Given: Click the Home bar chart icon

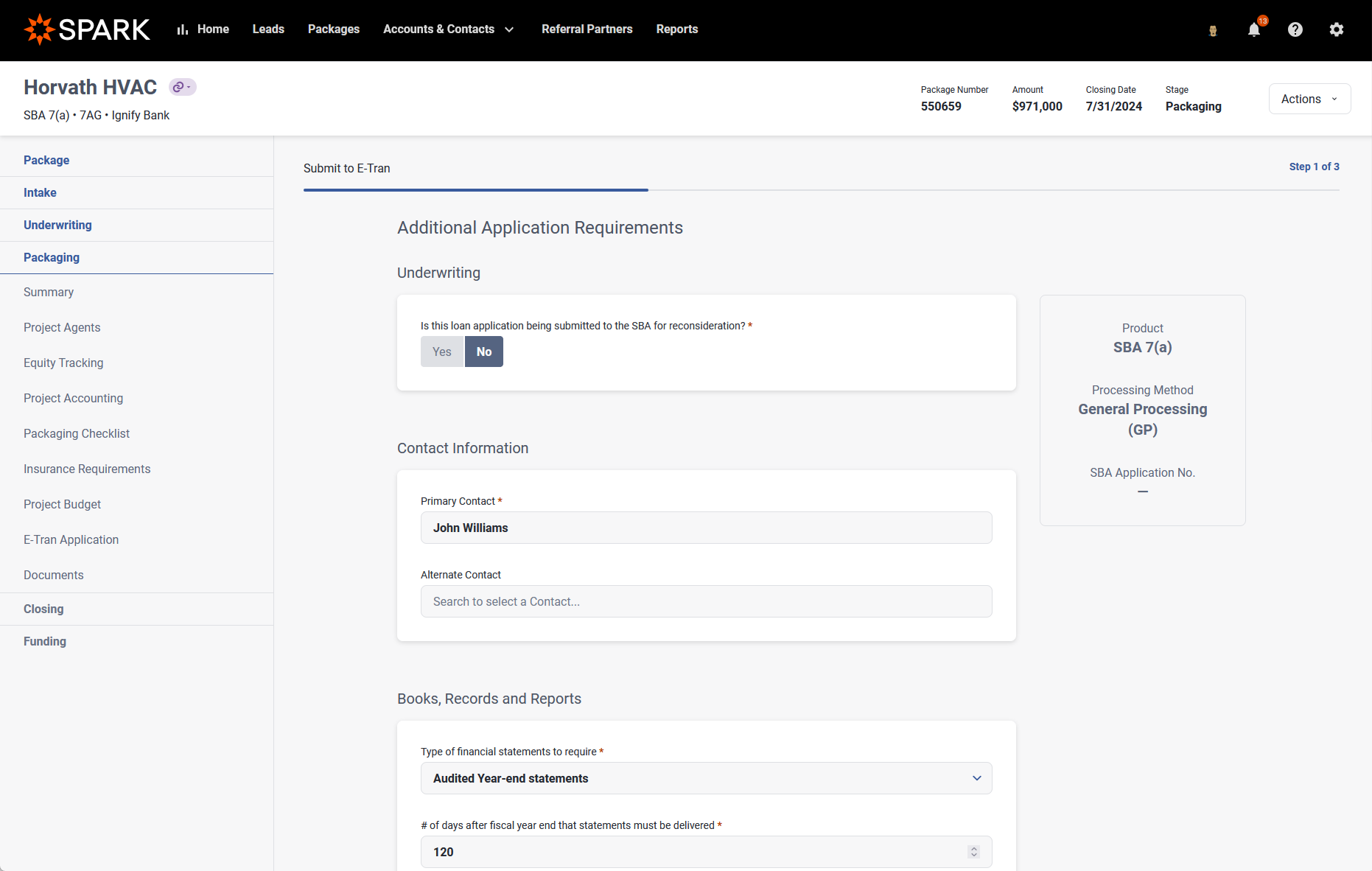Looking at the screenshot, I should point(183,29).
